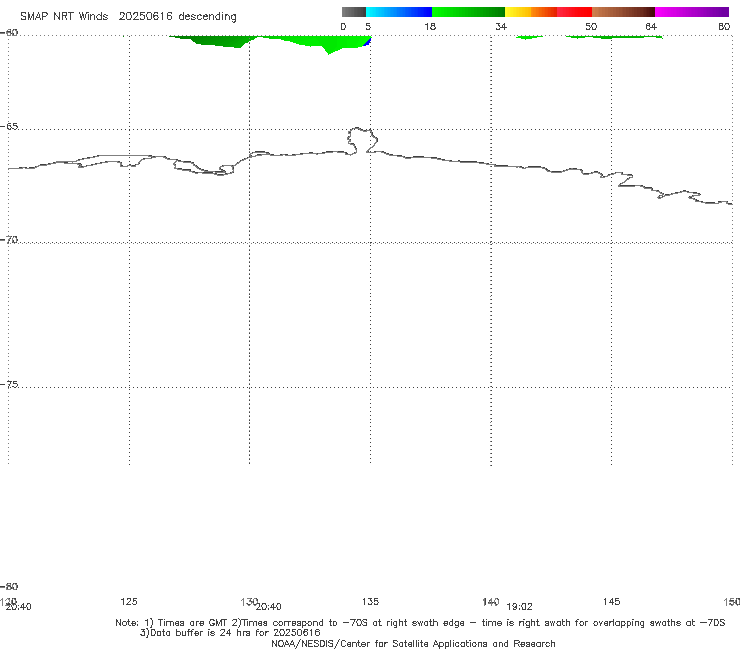740x650 pixels.
Task: Click the -65 latitude label
Action: pyautogui.click(x=9, y=127)
